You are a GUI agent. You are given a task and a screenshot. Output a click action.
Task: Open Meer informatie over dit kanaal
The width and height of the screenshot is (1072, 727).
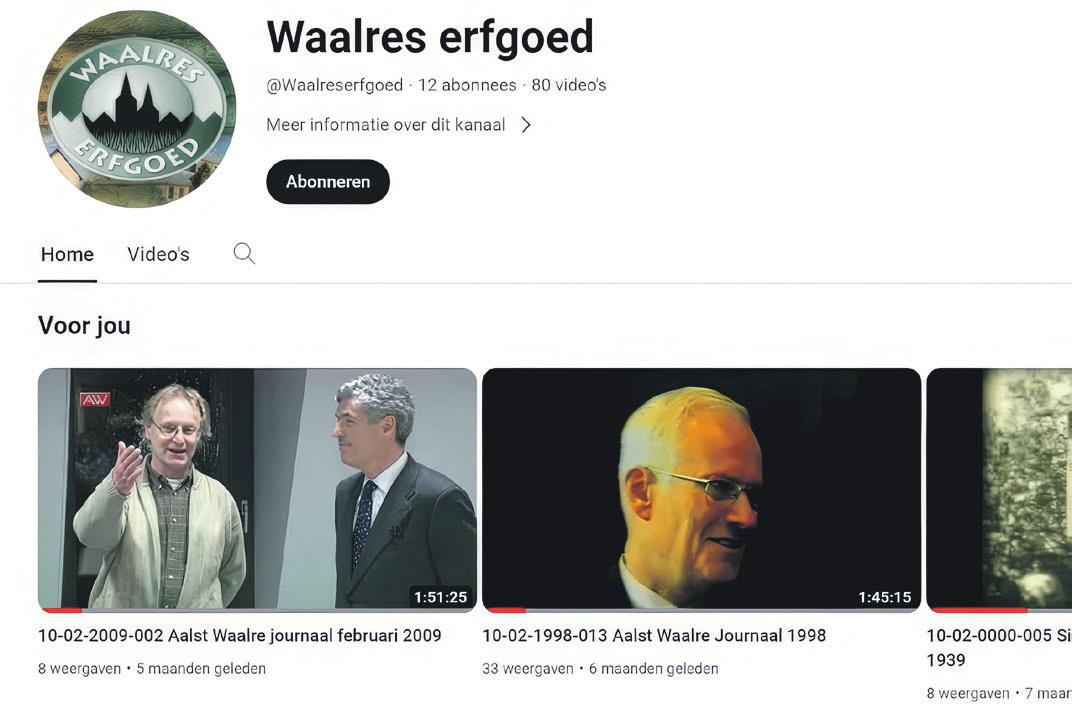(x=386, y=124)
